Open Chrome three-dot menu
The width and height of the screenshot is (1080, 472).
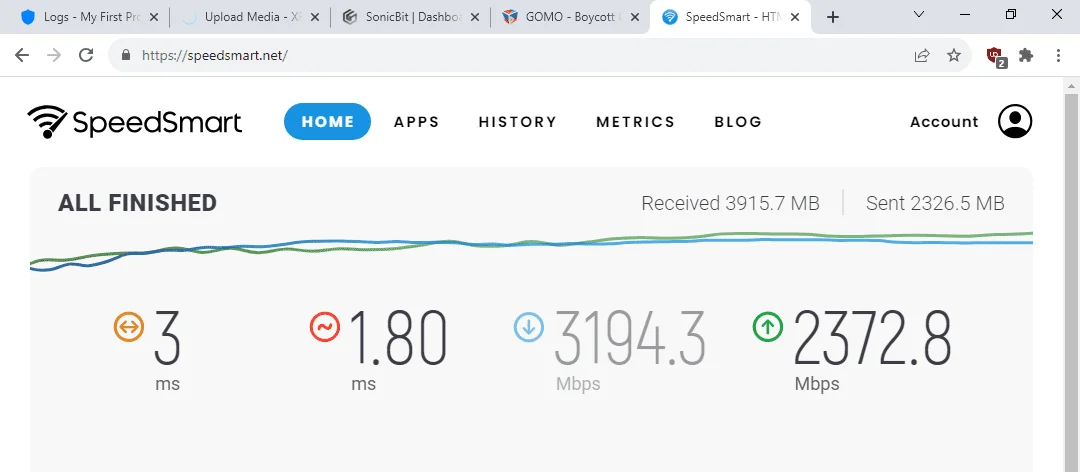[x=1059, y=55]
